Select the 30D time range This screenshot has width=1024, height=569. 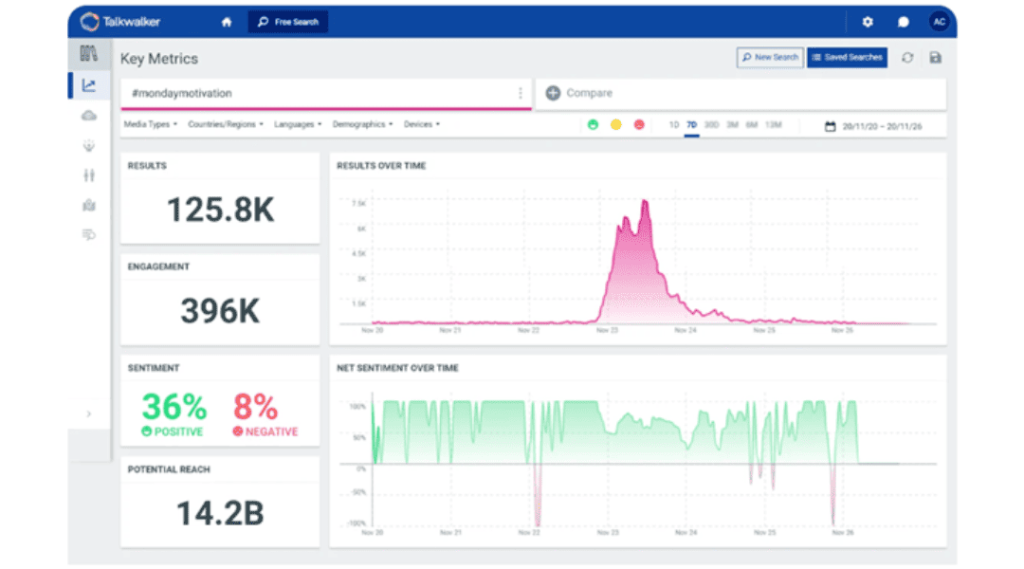coord(711,125)
